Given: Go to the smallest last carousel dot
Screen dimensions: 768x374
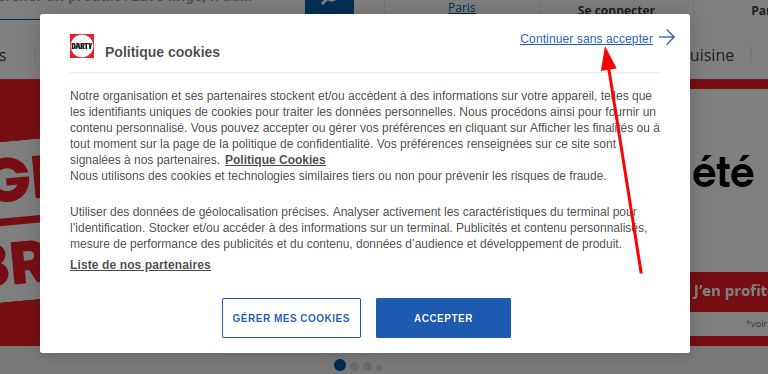Looking at the screenshot, I should pos(379,368).
